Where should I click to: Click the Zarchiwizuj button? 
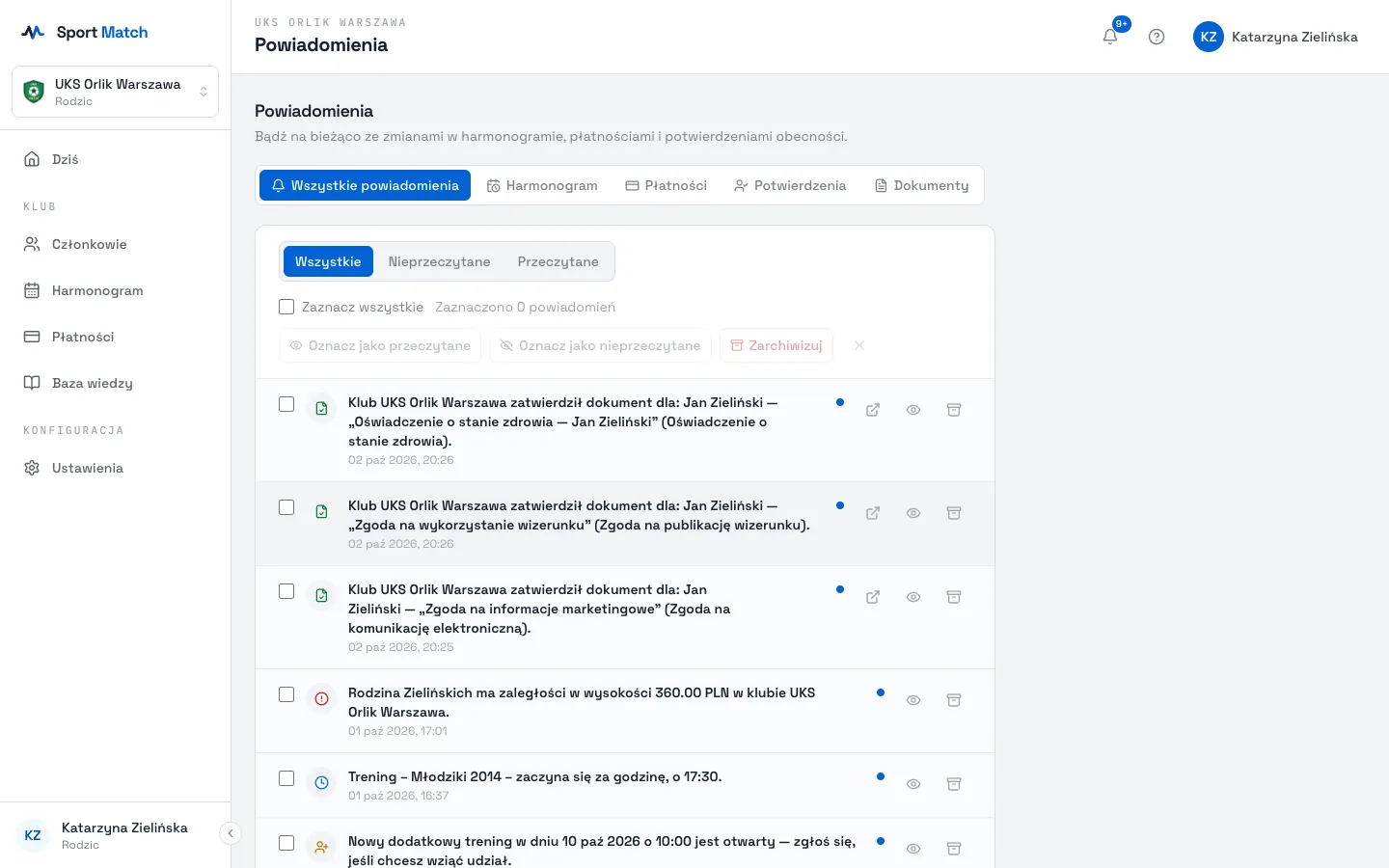pyautogui.click(x=776, y=345)
